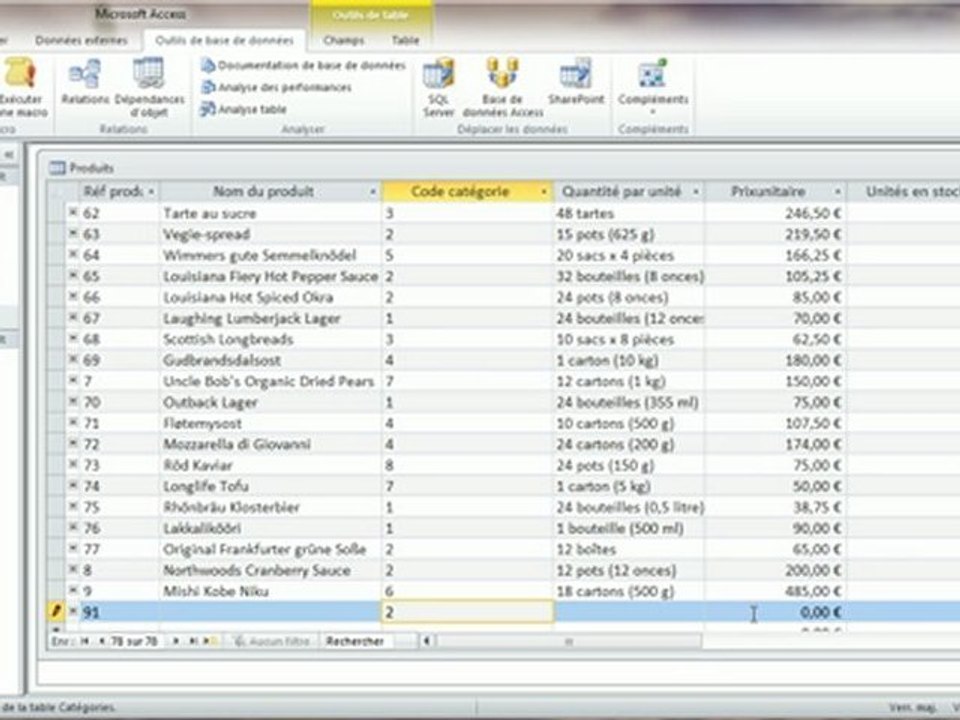960x720 pixels.
Task: Expand subdatasheet for row 70
Action: 73,402
